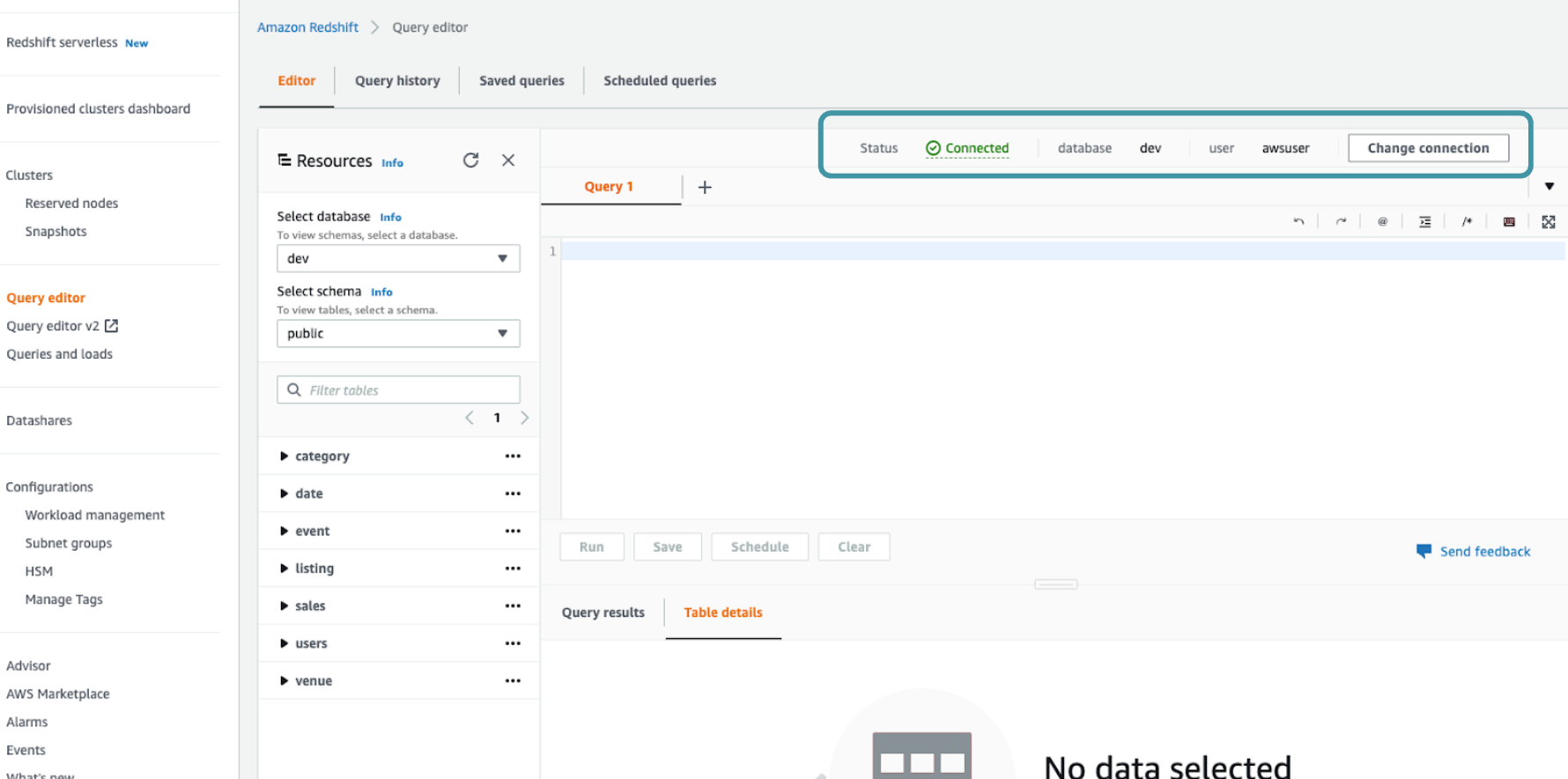The height and width of the screenshot is (779, 1568).
Task: Click the @ parameter icon in editor toolbar
Action: tap(1382, 221)
